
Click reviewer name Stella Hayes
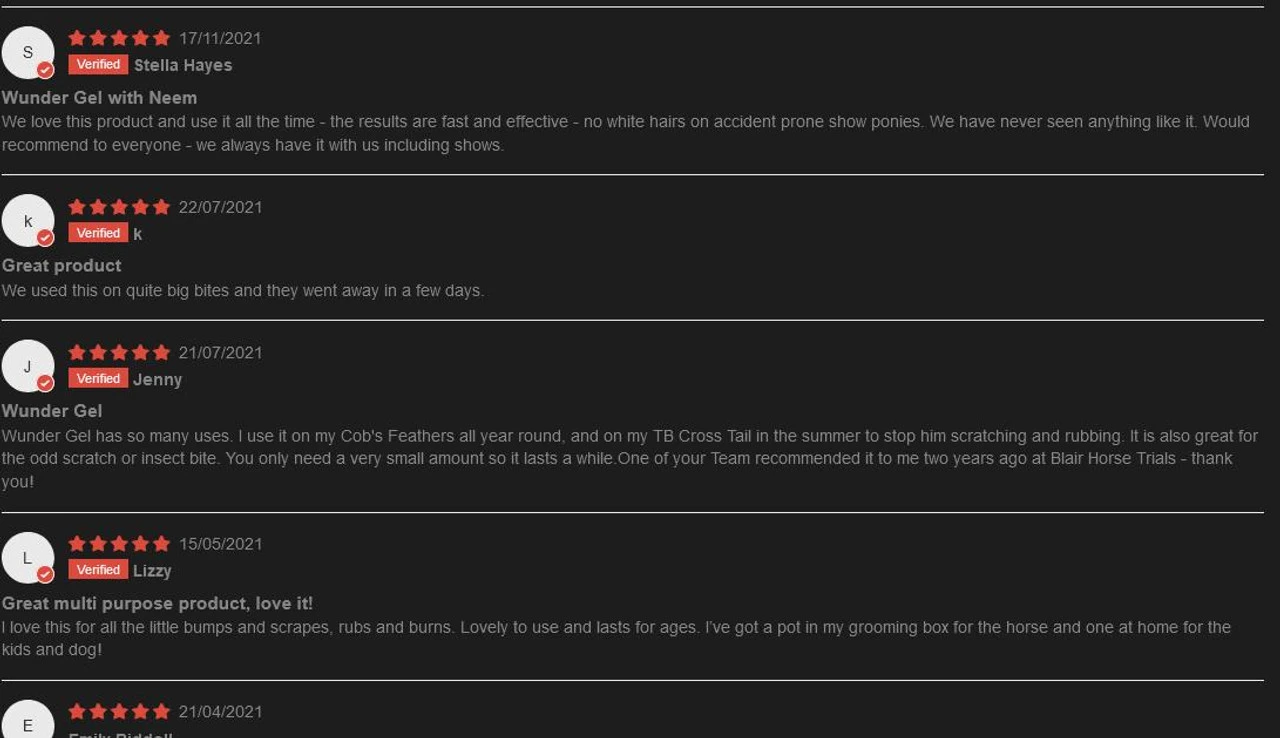coord(183,65)
